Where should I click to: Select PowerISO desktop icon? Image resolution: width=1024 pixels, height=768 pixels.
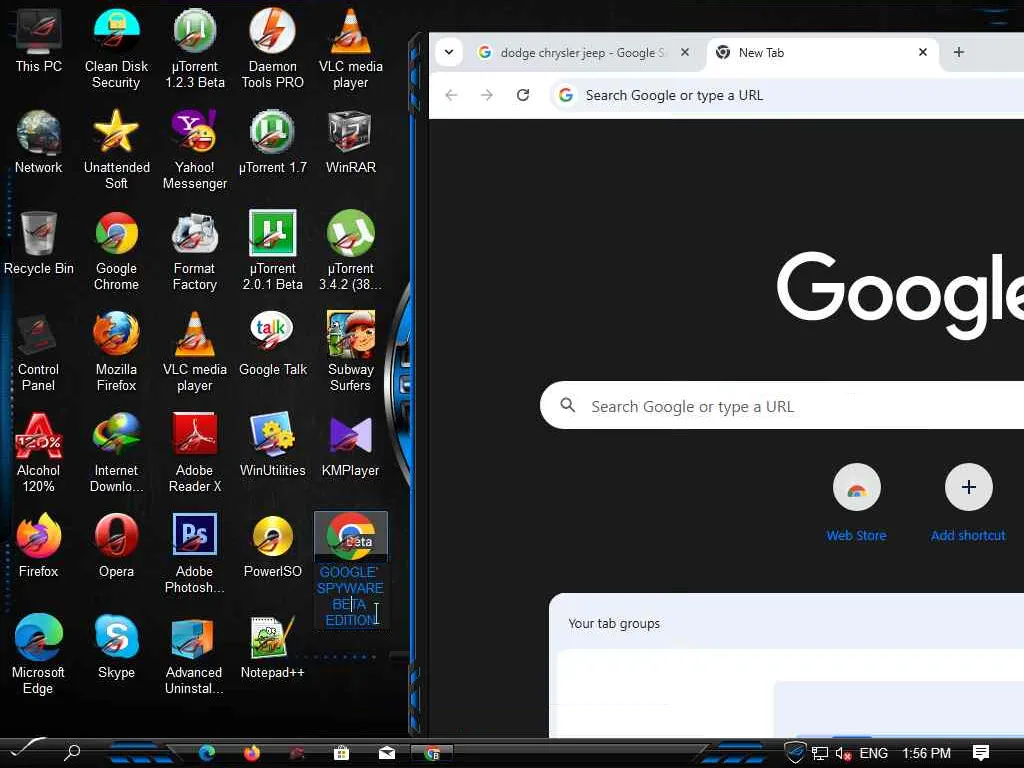(272, 545)
